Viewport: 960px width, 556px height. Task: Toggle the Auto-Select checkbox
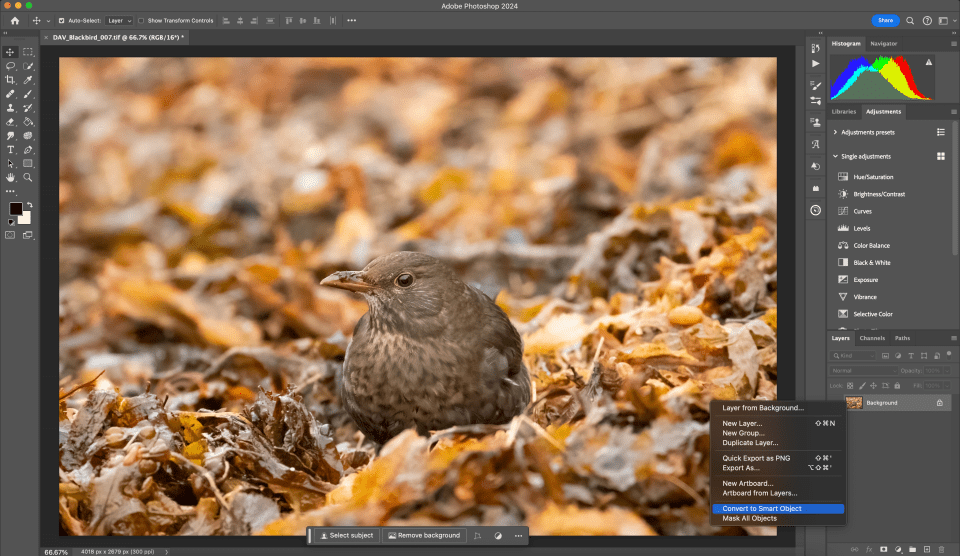pos(61,21)
